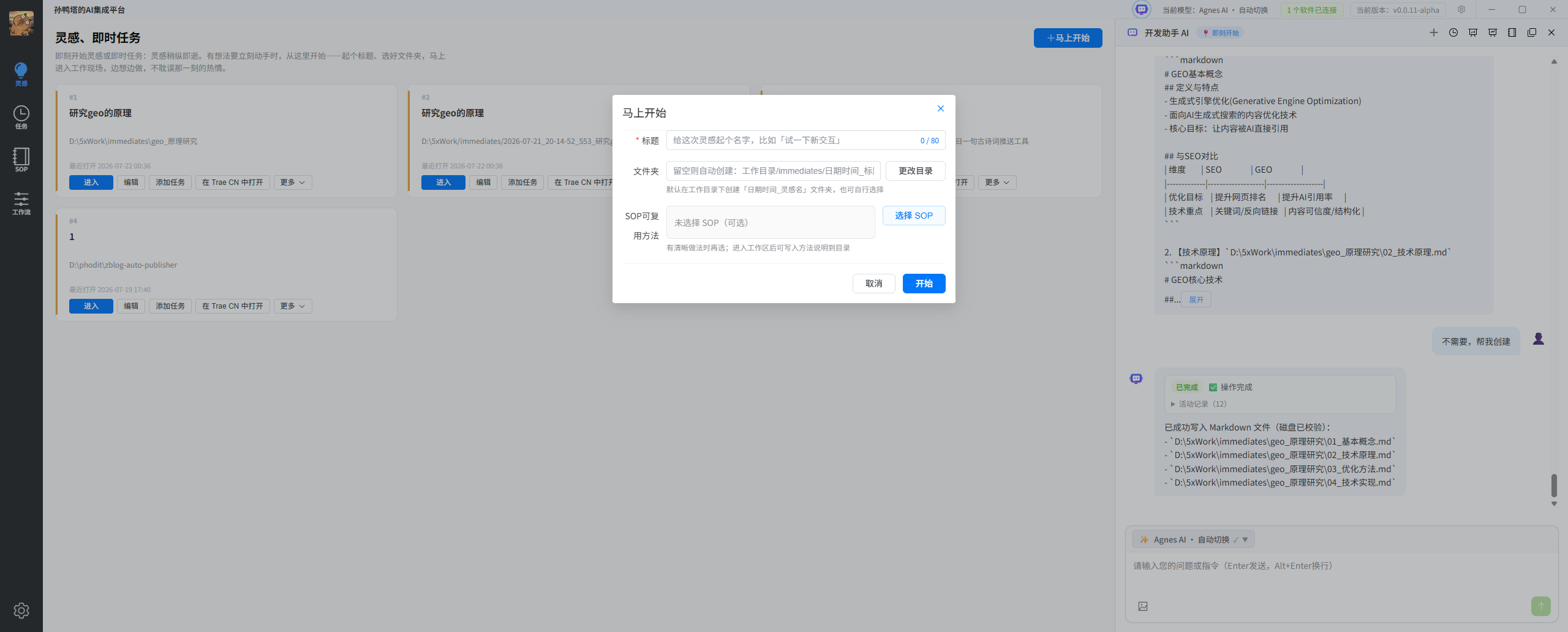Start a new chat with the plus icon
The width and height of the screenshot is (1568, 632).
(1434, 33)
